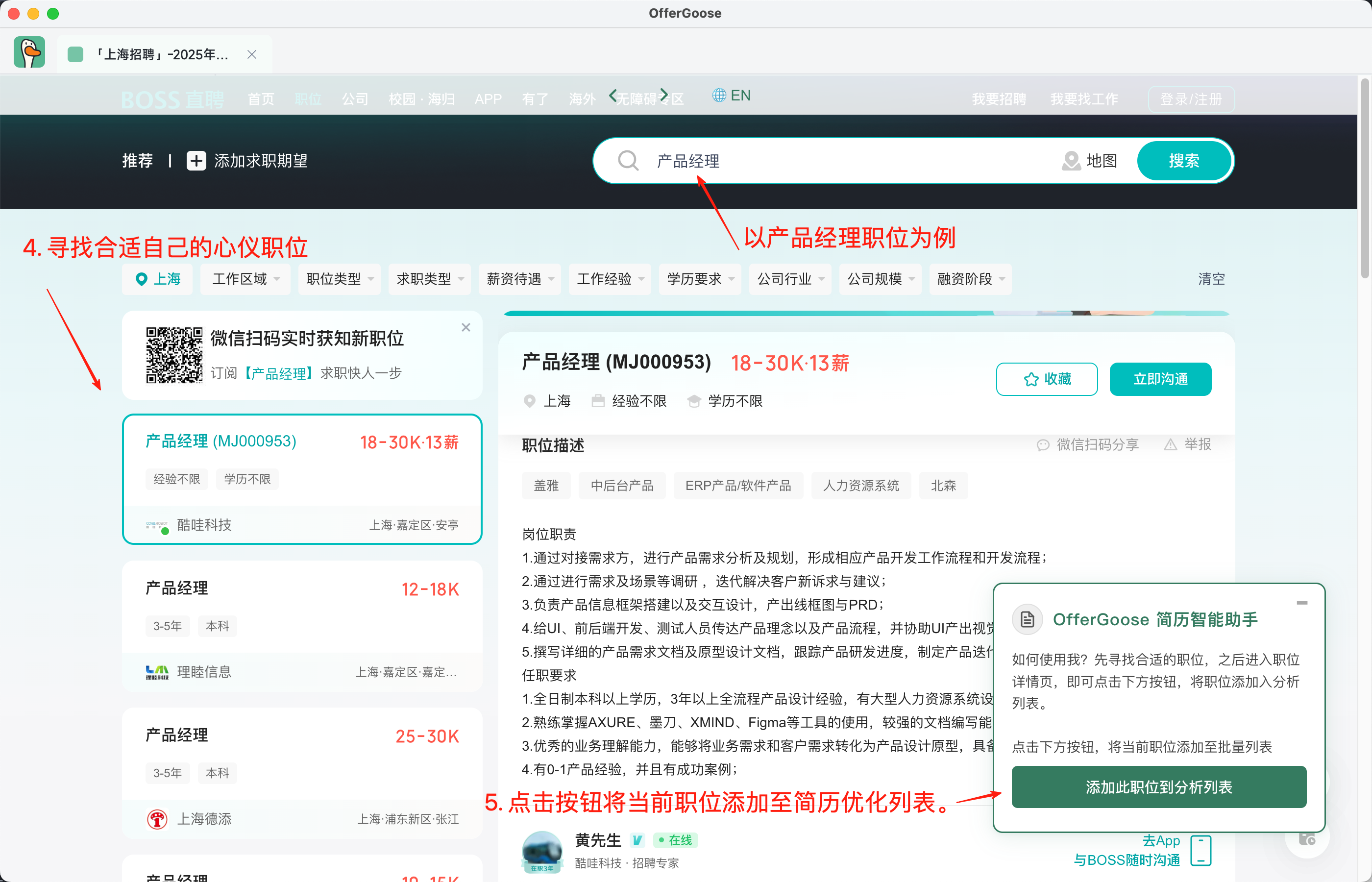The image size is (1372, 882).
Task: Click the globe EN language icon
Action: 719,96
